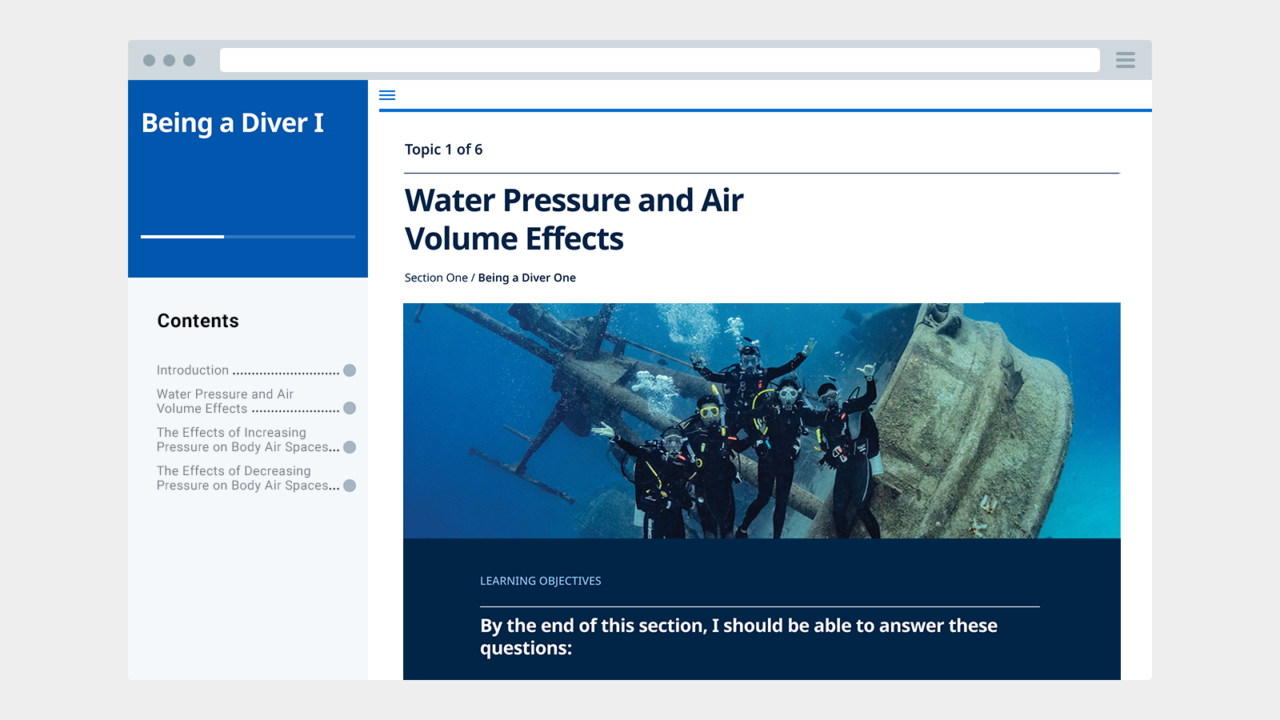Click completion circle for Water Pressure lesson
1280x720 pixels.
pos(349,408)
